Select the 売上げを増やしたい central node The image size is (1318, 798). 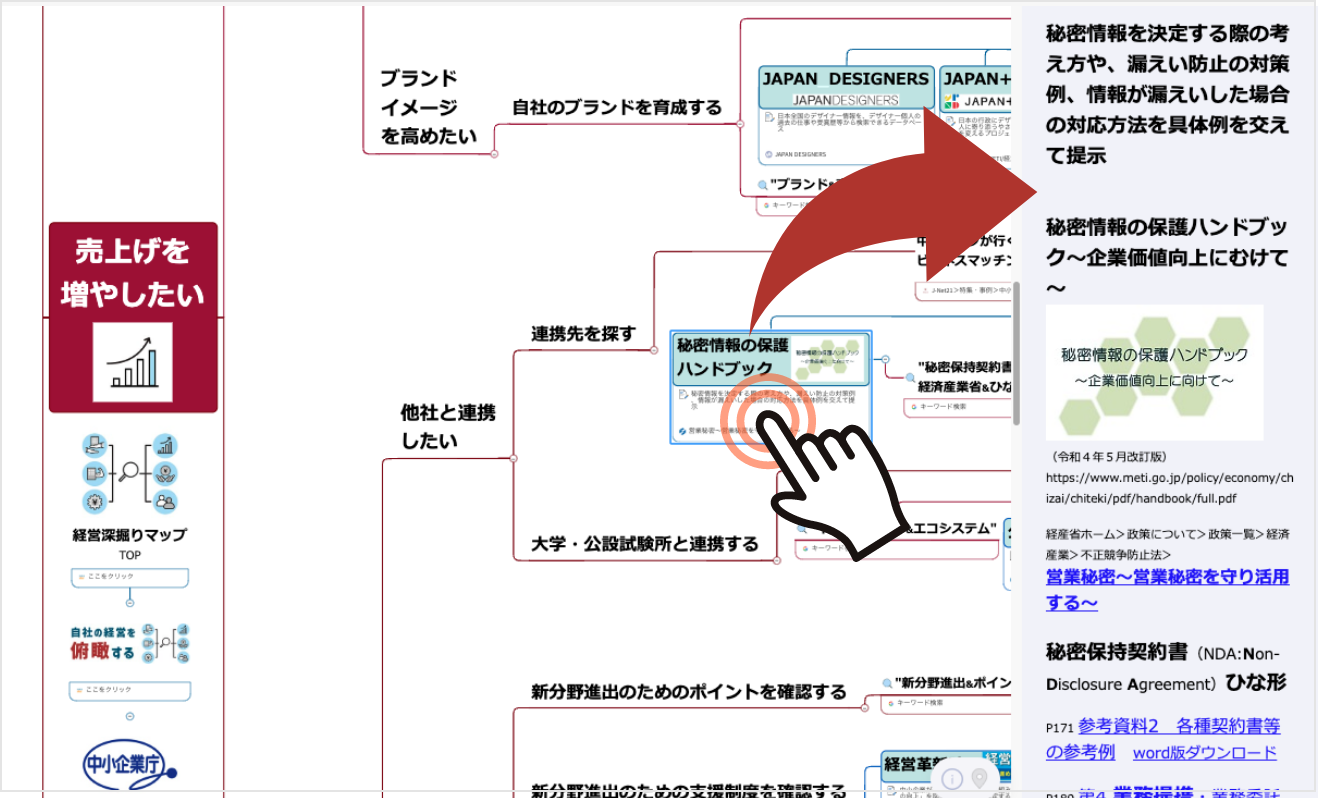(x=133, y=317)
